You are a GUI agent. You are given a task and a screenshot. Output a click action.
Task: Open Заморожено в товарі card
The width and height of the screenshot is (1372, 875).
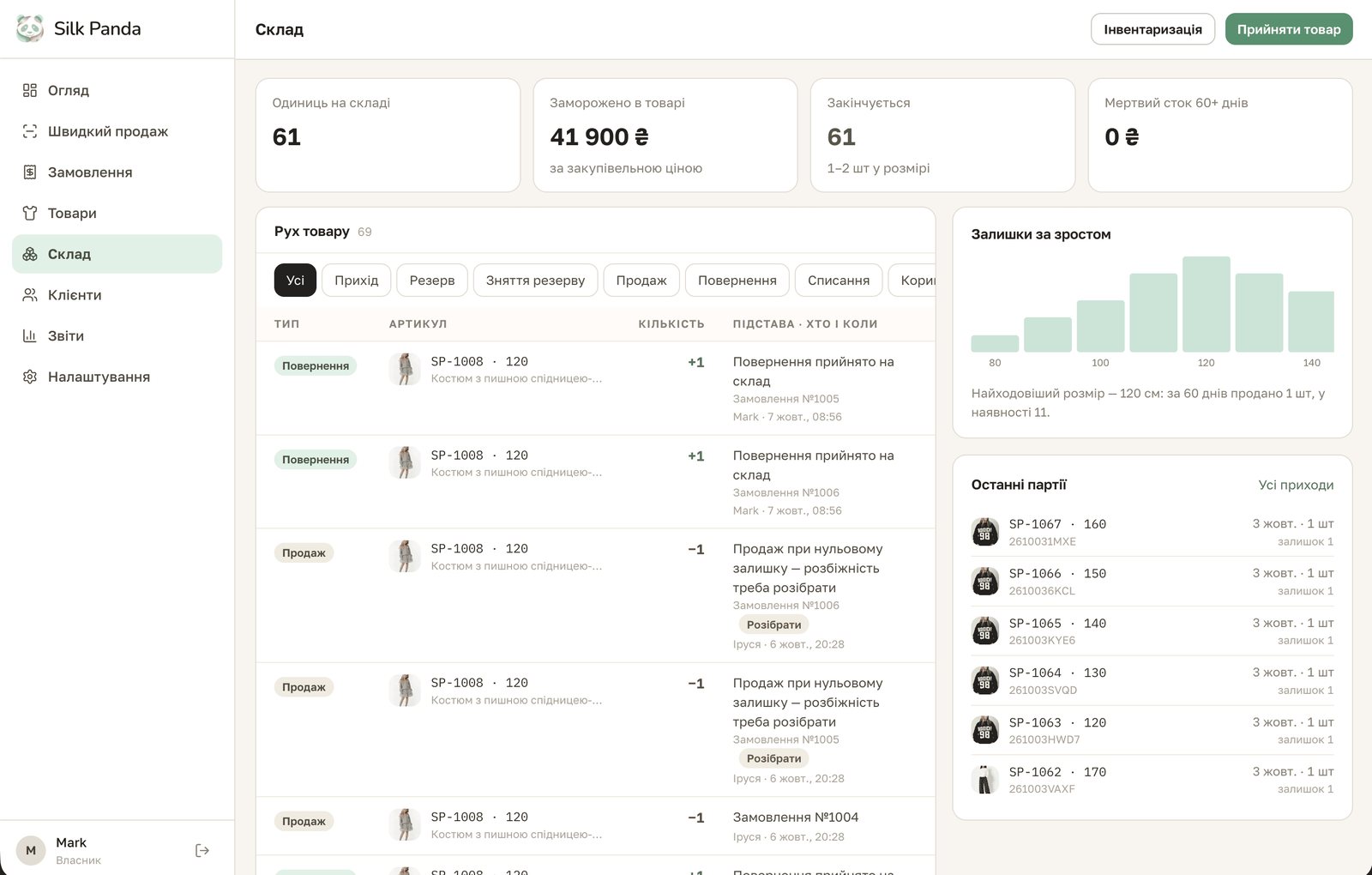pos(665,136)
